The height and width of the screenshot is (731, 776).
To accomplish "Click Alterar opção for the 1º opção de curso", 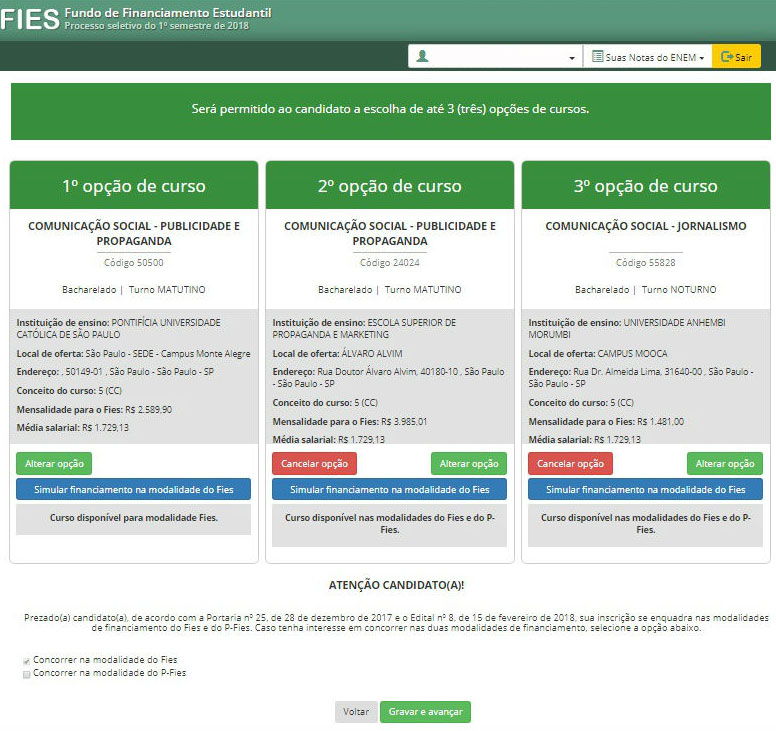I will 54,464.
